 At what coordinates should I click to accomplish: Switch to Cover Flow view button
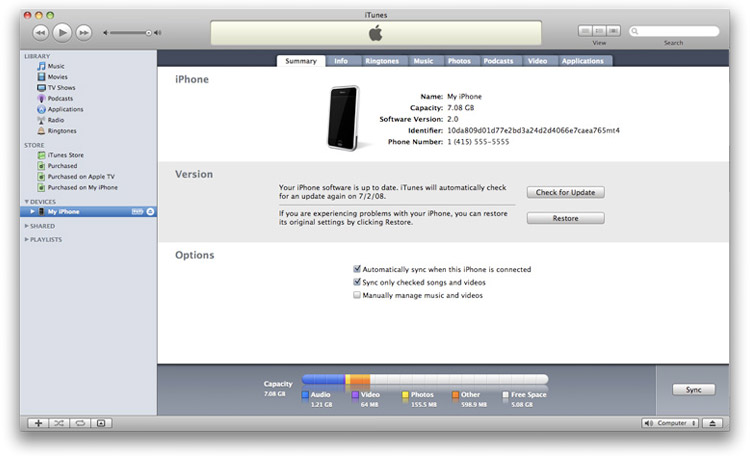(613, 31)
